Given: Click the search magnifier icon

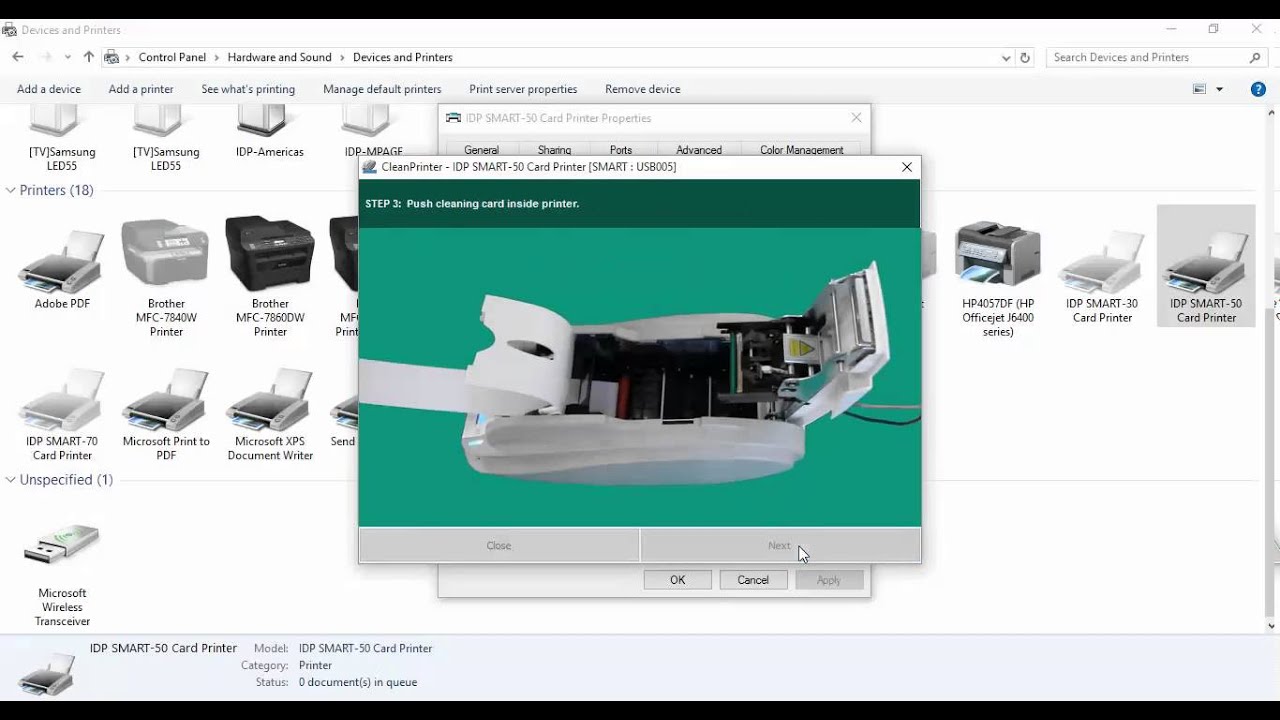Looking at the screenshot, I should [1255, 58].
